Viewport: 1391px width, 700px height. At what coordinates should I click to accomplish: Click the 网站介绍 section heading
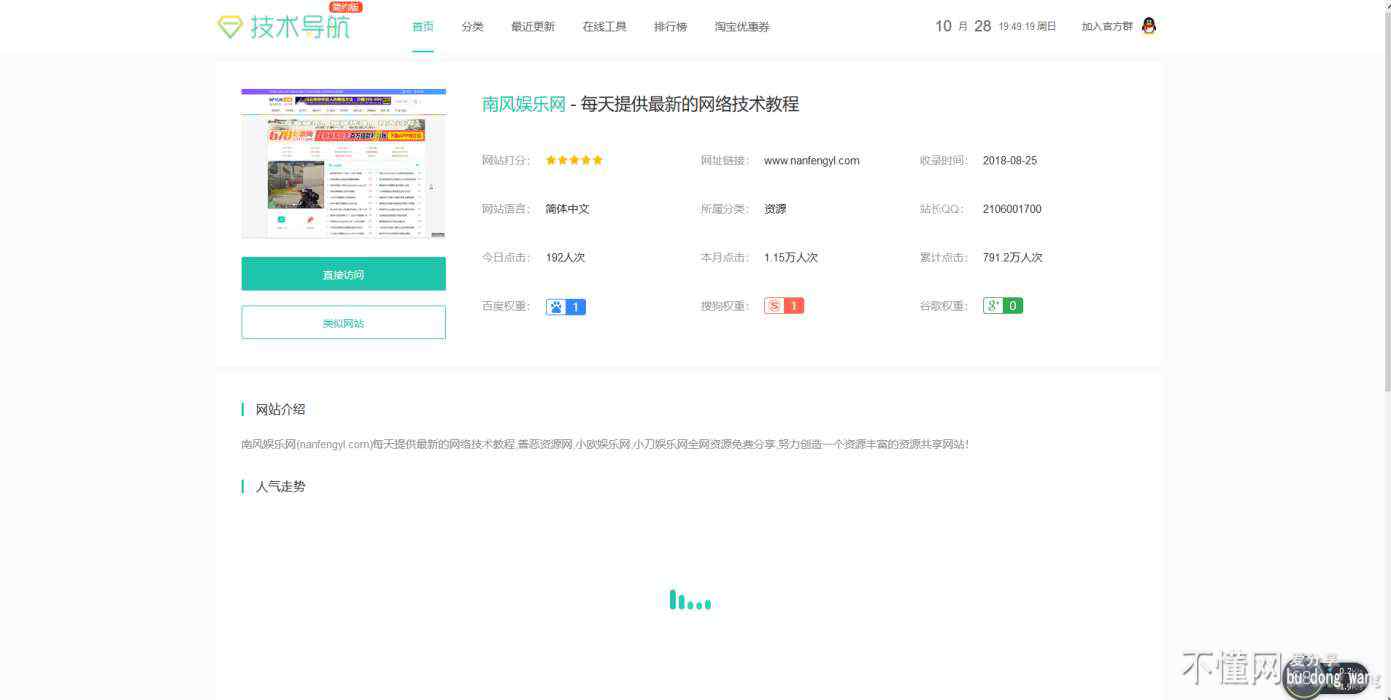click(x=281, y=409)
